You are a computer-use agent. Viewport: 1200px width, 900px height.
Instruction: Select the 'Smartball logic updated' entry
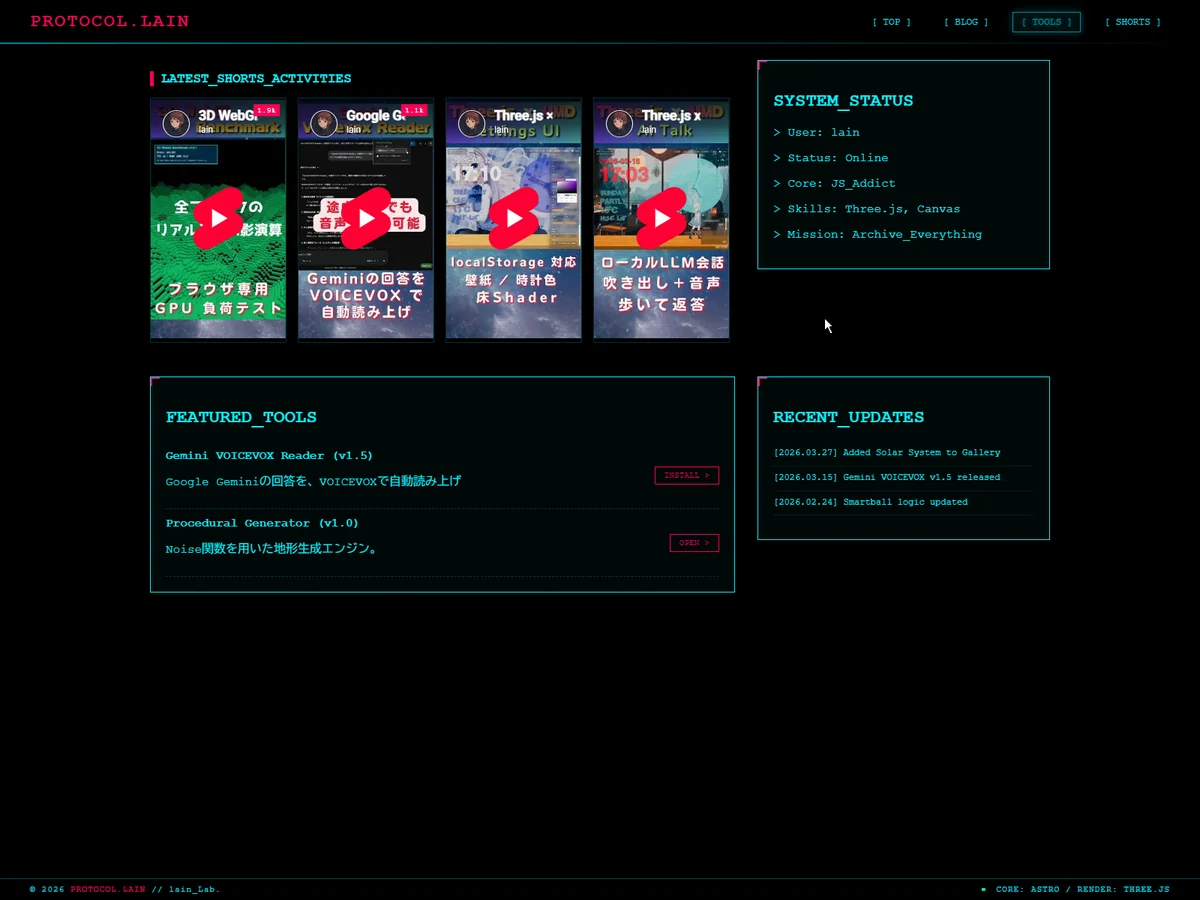coord(870,502)
